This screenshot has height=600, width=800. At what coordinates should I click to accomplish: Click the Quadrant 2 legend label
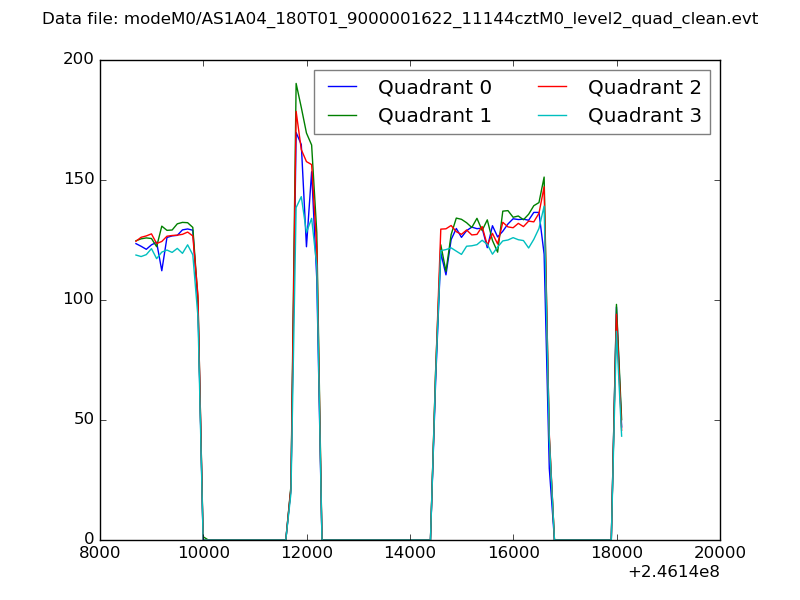[644, 88]
